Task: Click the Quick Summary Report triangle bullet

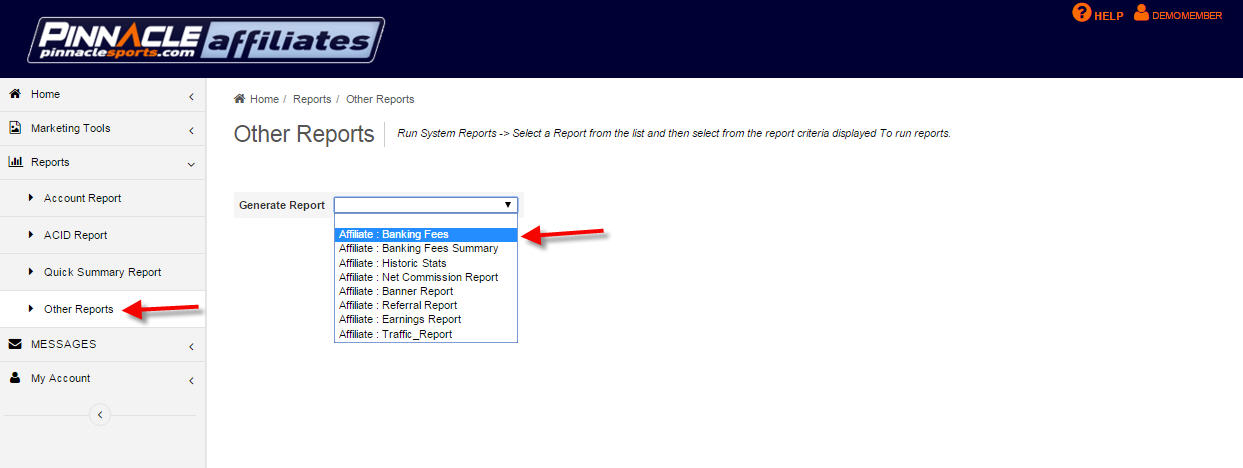Action: (x=31, y=272)
